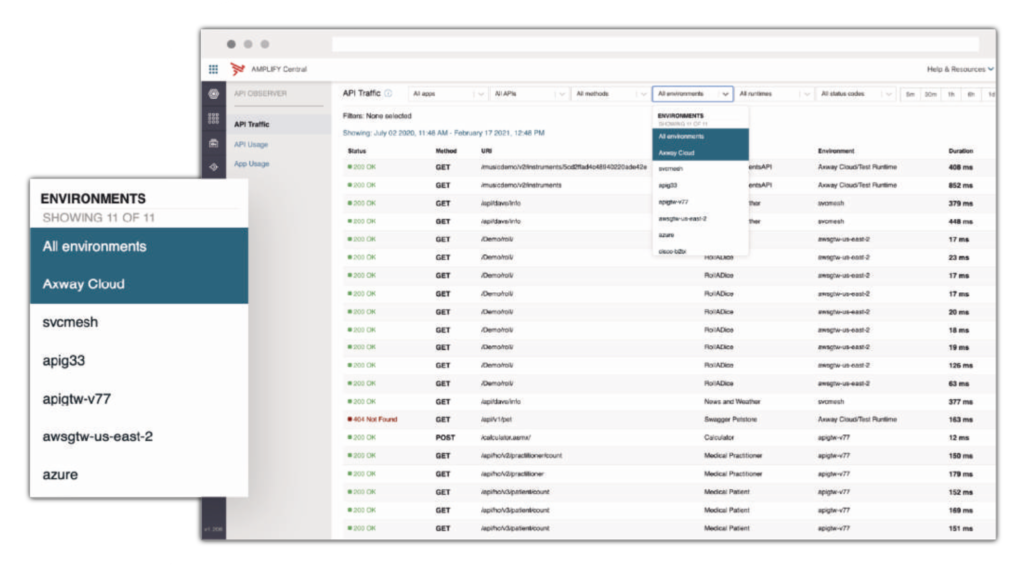Click the 151 ms duration value
Image resolution: width=1024 pixels, height=568 pixels.
click(x=961, y=528)
